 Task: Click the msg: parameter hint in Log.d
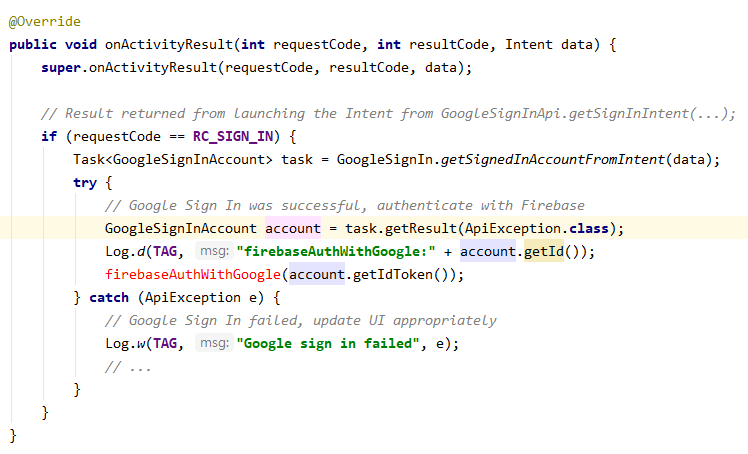[x=214, y=251]
